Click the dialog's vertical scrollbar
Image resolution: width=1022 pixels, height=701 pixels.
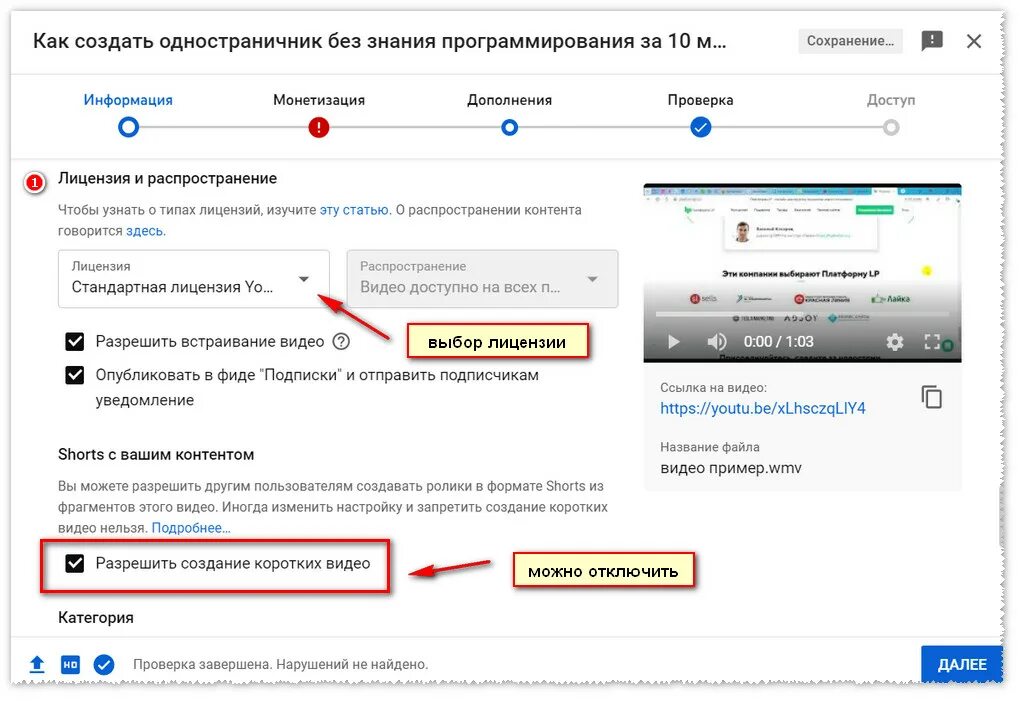pyautogui.click(x=1001, y=515)
